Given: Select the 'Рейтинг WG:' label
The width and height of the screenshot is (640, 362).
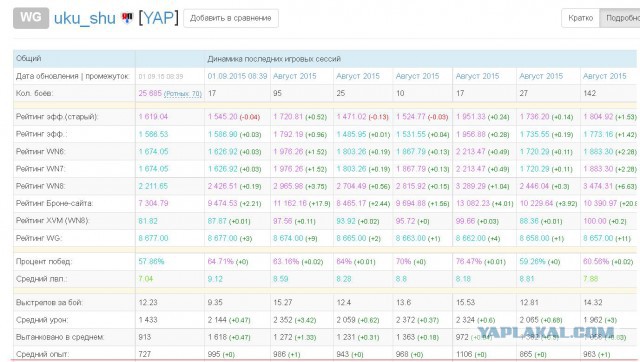Looking at the screenshot, I should [39, 238].
